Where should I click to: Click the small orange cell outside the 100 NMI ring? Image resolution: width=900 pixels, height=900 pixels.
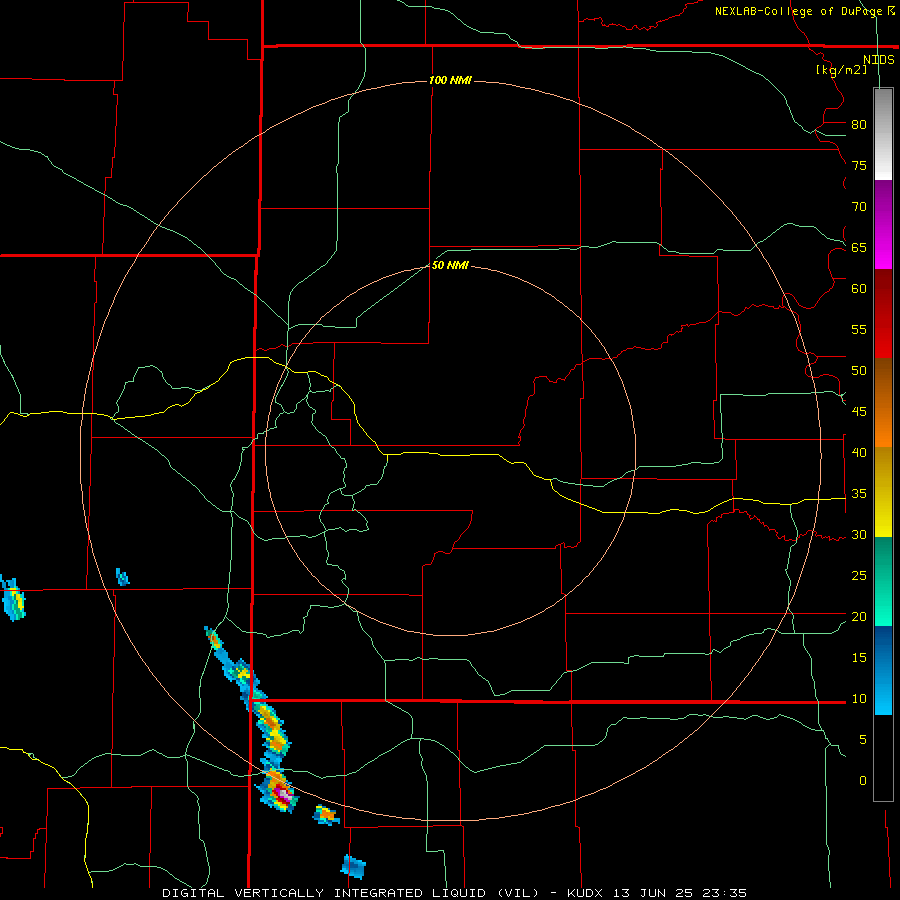tap(326, 814)
